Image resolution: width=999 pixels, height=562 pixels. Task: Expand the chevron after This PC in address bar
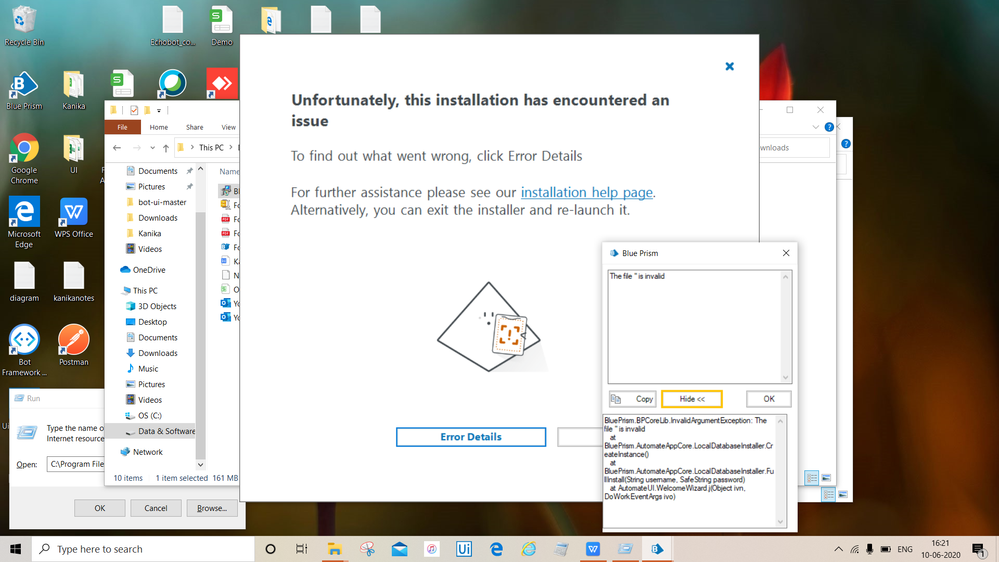click(x=231, y=148)
